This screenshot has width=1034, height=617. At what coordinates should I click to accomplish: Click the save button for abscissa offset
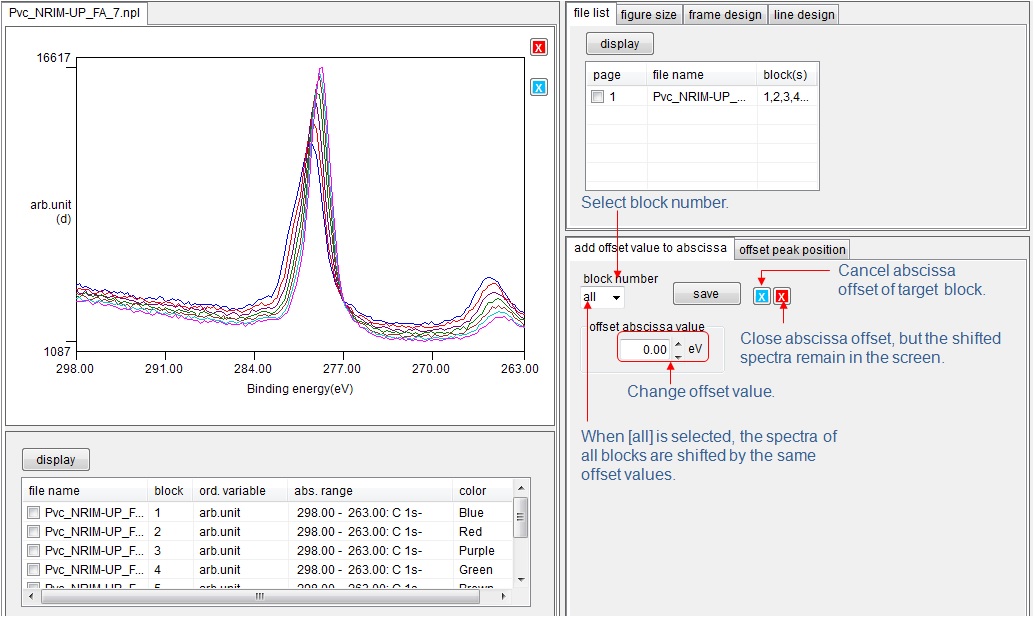point(706,294)
